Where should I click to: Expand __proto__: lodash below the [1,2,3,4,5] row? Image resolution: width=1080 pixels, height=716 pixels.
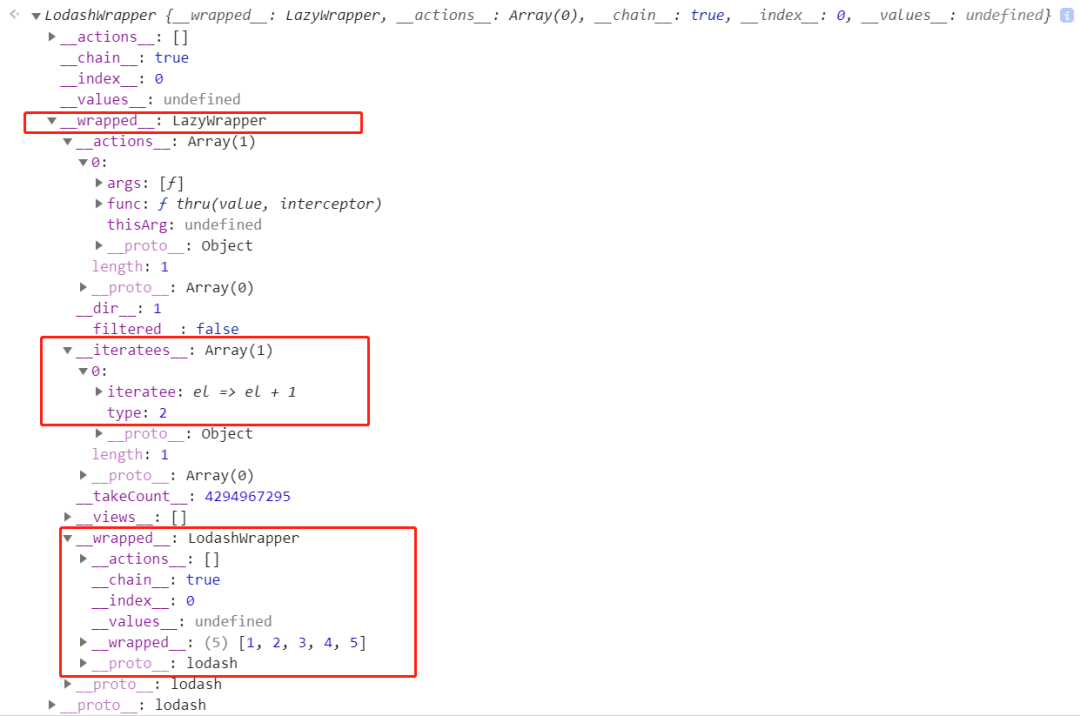[83, 663]
